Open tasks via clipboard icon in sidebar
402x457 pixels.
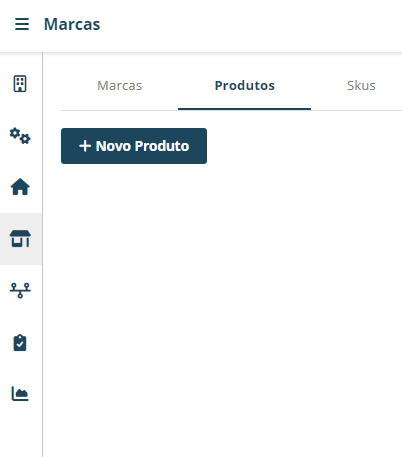coord(20,342)
